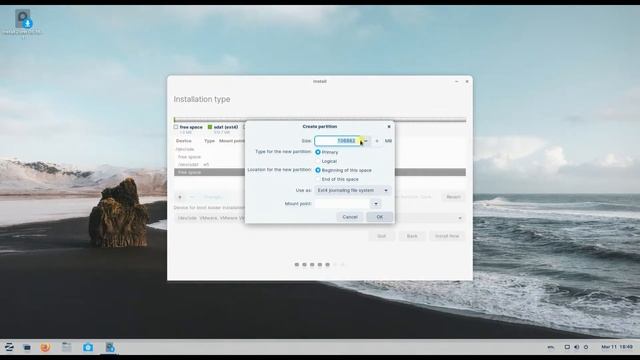Click the sda1 (ext4) legend entry
Viewport: 640px width, 360px height.
click(x=222, y=127)
